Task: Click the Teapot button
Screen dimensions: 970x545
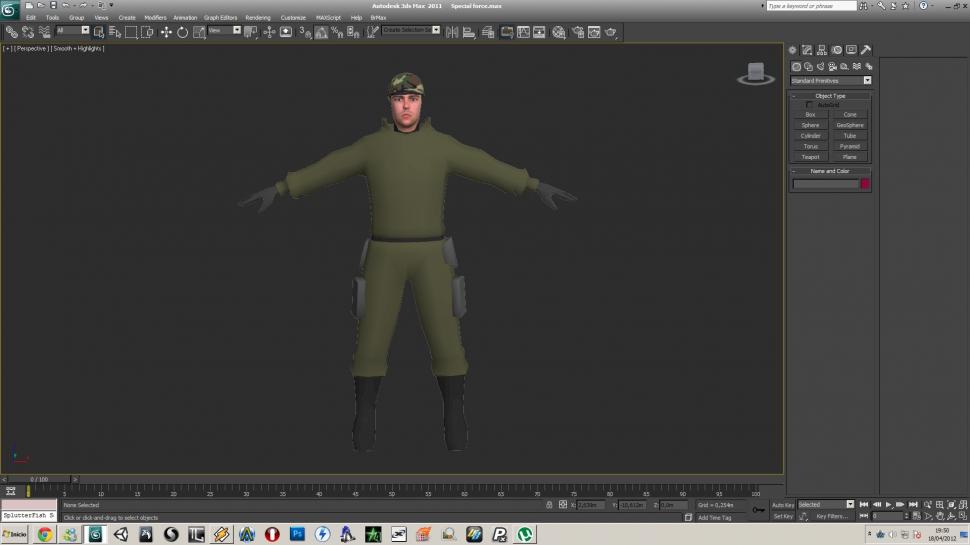Action: click(x=810, y=157)
